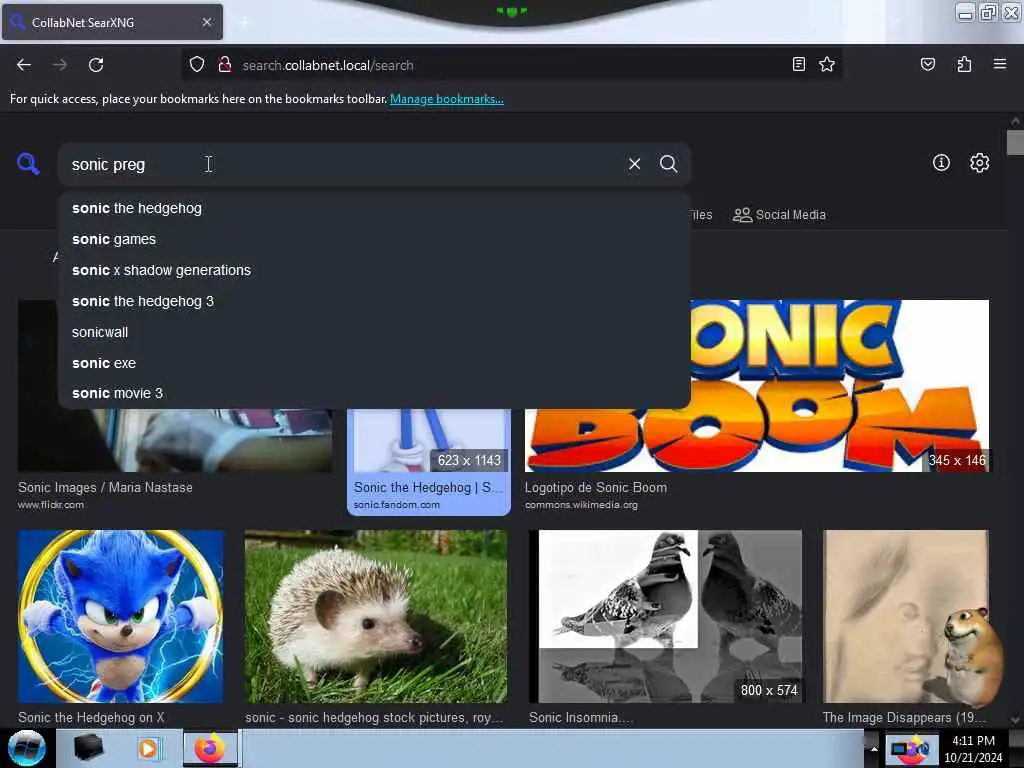The width and height of the screenshot is (1024, 768).
Task: Click the sonic.fandom.com source text
Action: coord(396,505)
